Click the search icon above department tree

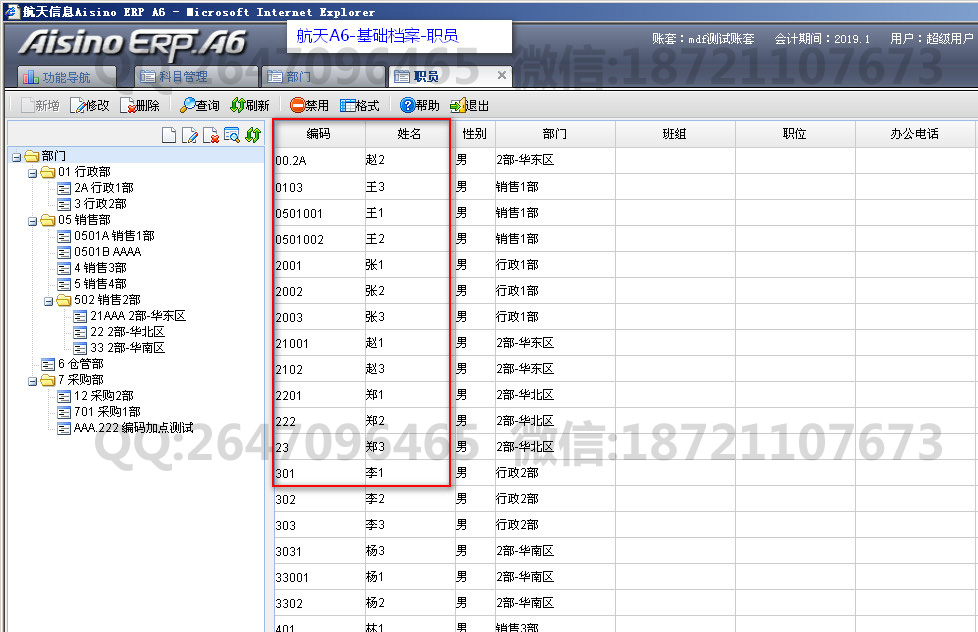(232, 136)
